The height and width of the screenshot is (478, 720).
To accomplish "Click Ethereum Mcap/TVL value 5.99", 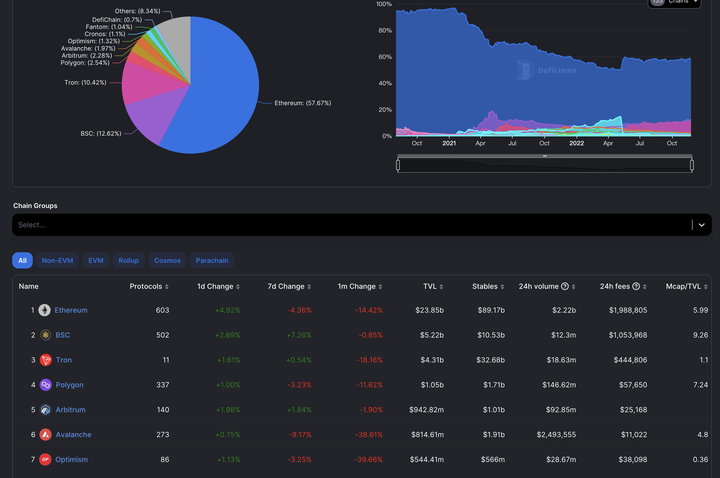I will [701, 310].
